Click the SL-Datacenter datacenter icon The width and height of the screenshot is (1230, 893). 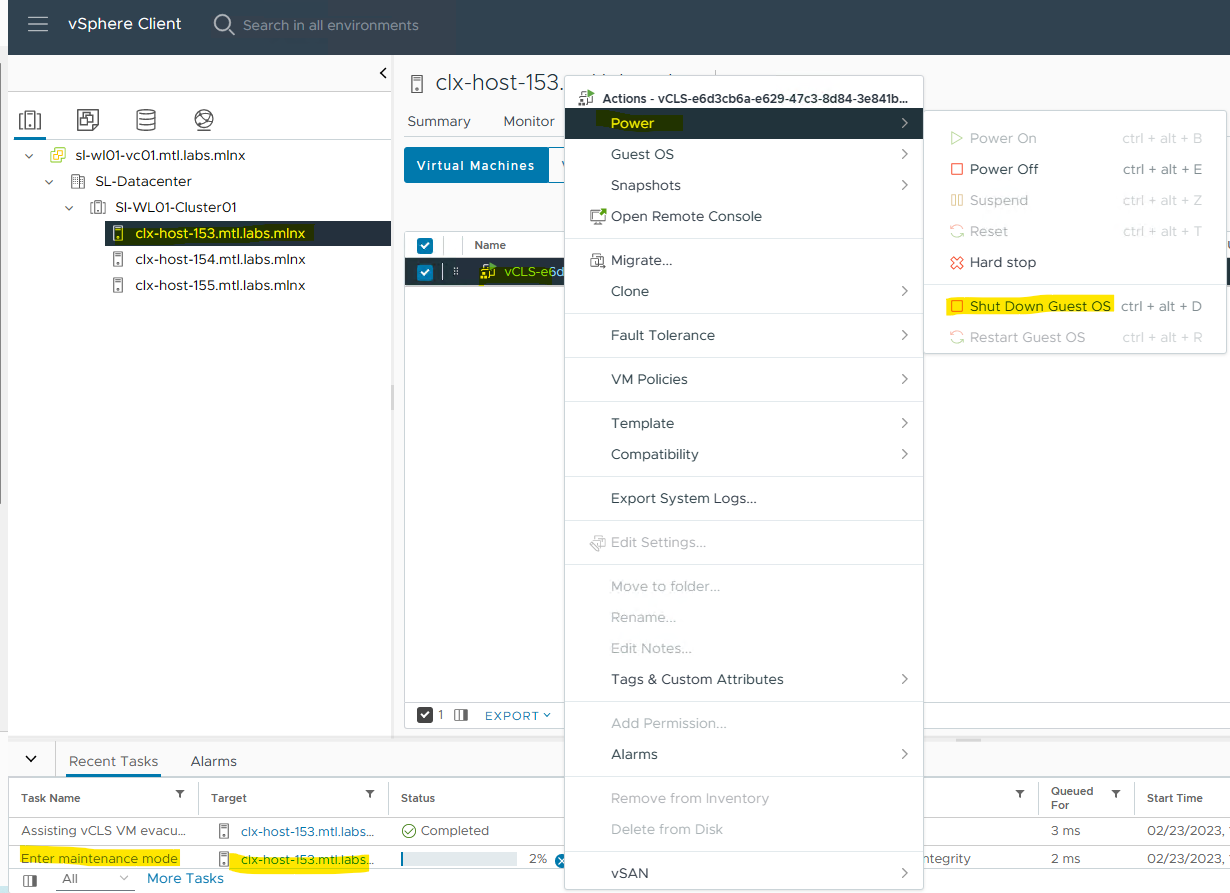pyautogui.click(x=78, y=182)
